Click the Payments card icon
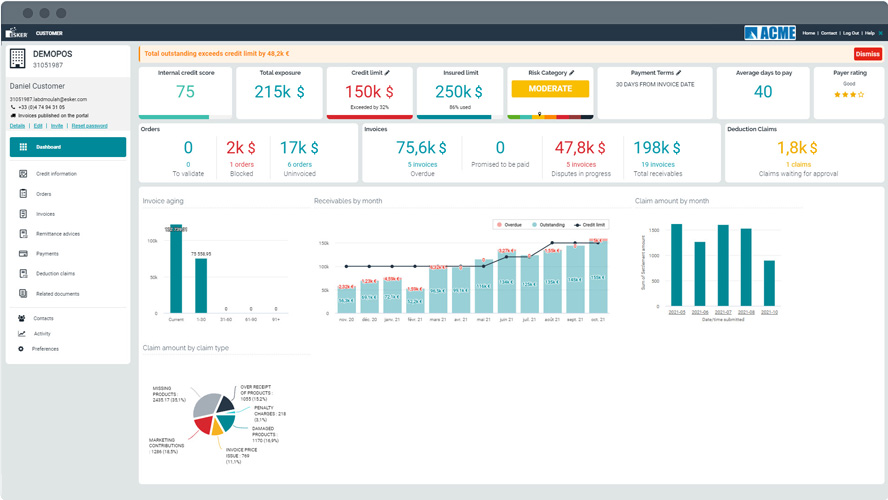This screenshot has width=888, height=500. click(x=23, y=254)
